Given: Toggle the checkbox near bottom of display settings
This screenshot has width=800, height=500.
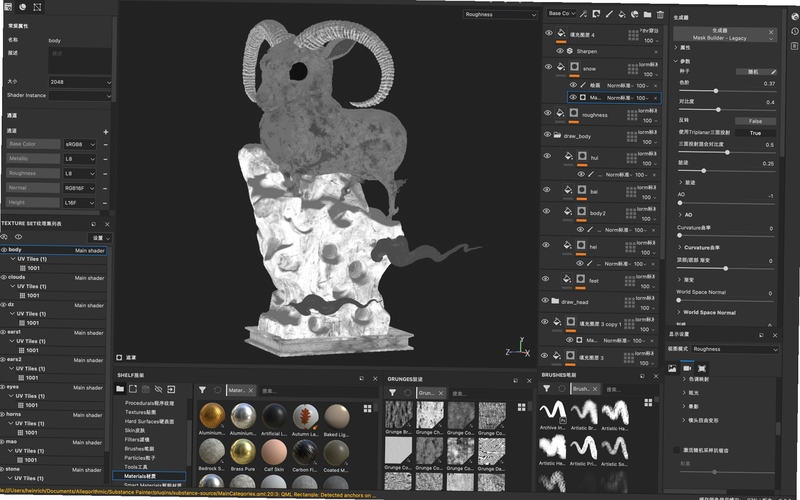Looking at the screenshot, I should click(x=677, y=450).
